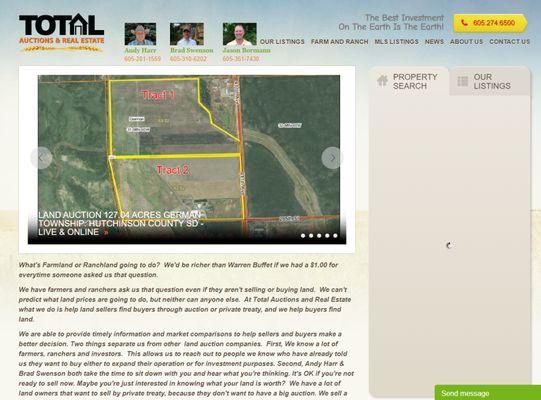Open the CONTACT US menu item
Viewport: 541px width, 400px height.
pos(509,42)
